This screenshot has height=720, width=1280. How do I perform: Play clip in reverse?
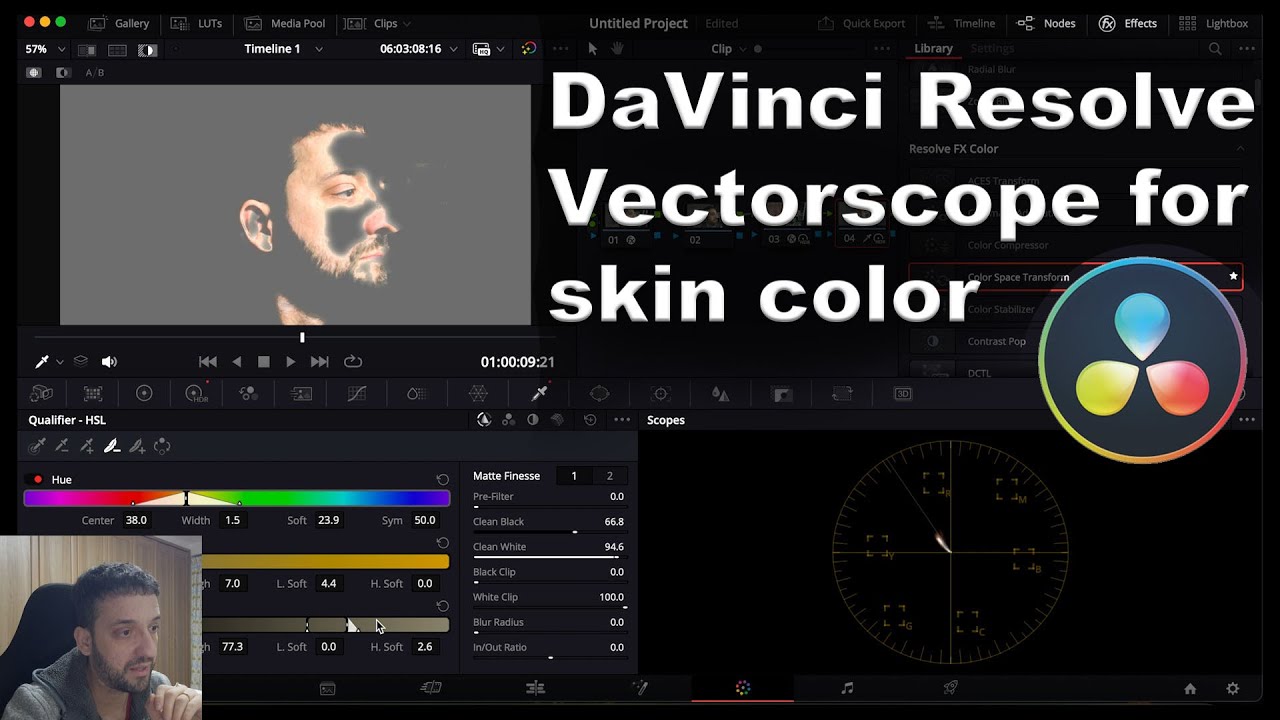click(237, 362)
